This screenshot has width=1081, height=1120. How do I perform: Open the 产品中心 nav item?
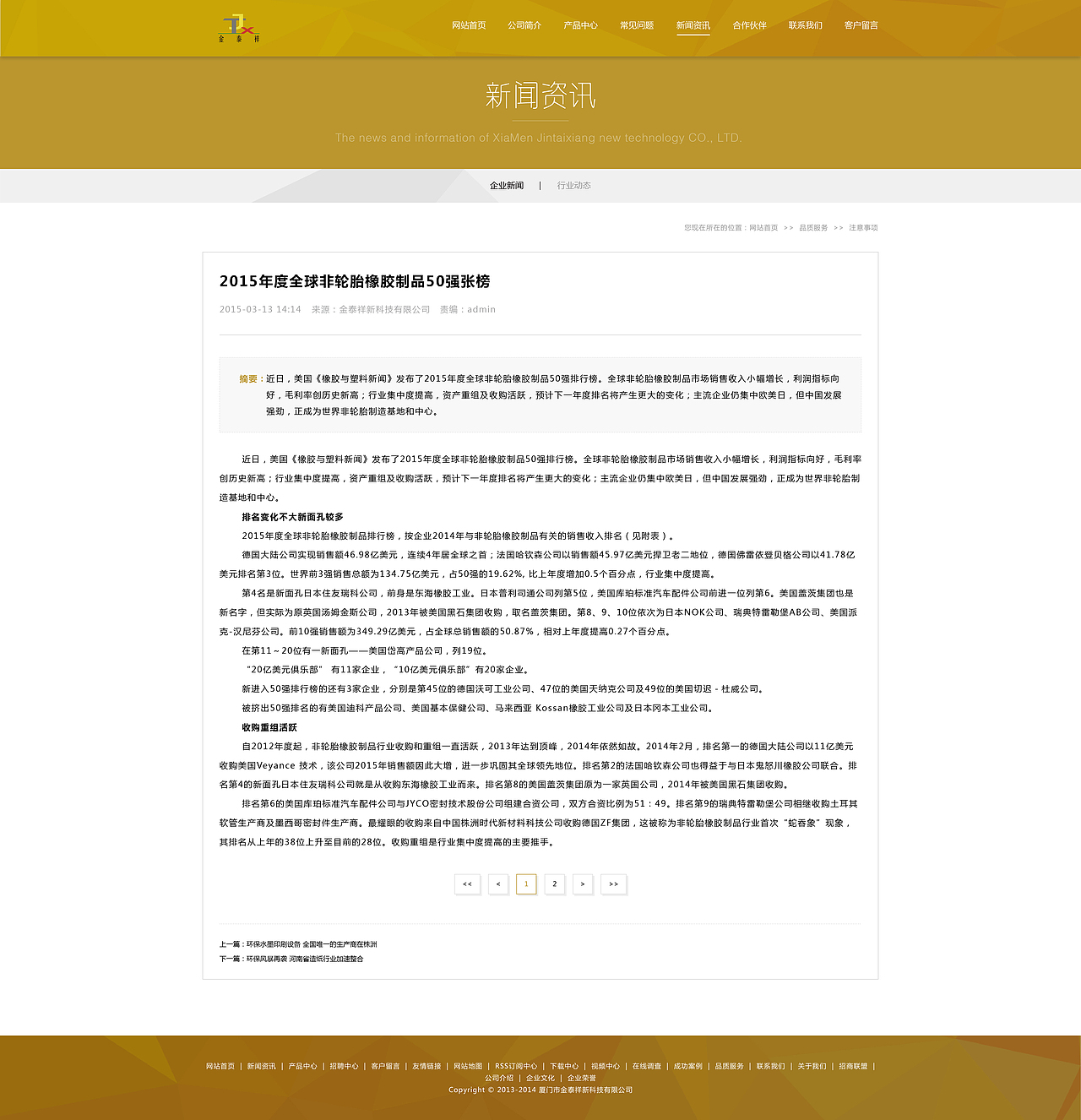click(580, 25)
